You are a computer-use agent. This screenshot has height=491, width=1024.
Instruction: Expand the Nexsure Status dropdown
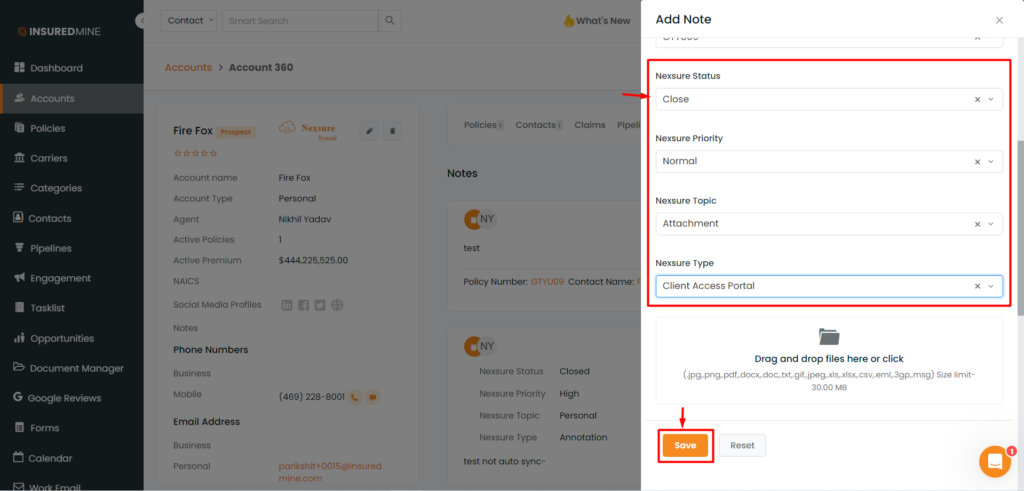991,99
